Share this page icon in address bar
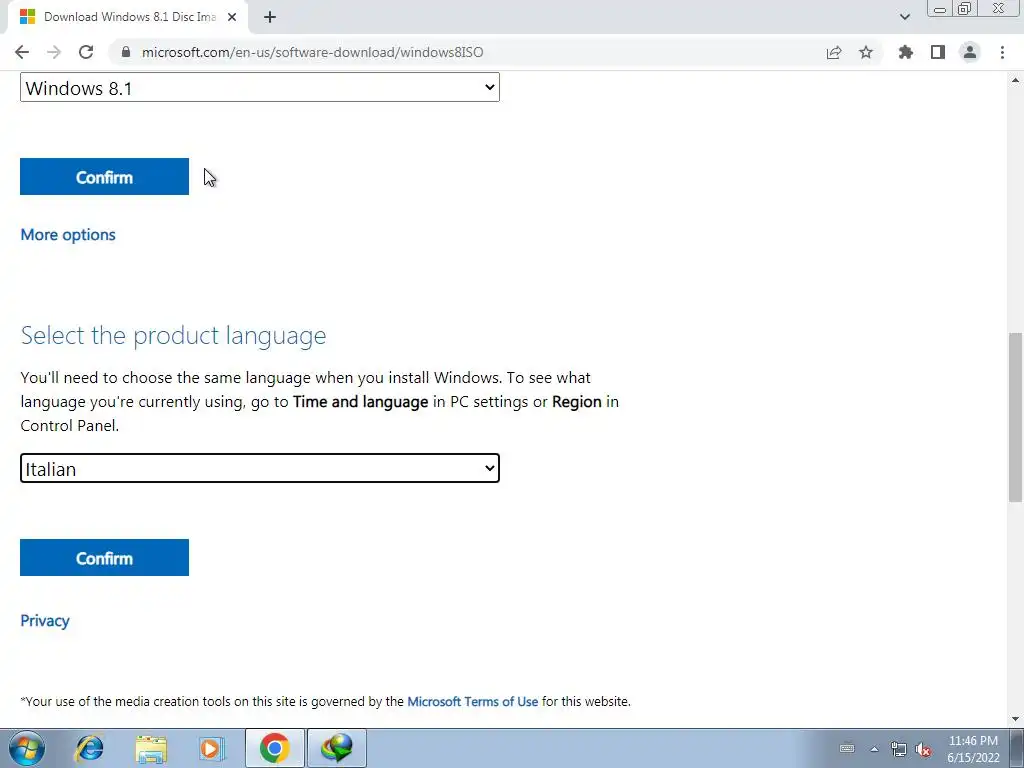Image resolution: width=1024 pixels, height=768 pixels. coord(834,52)
